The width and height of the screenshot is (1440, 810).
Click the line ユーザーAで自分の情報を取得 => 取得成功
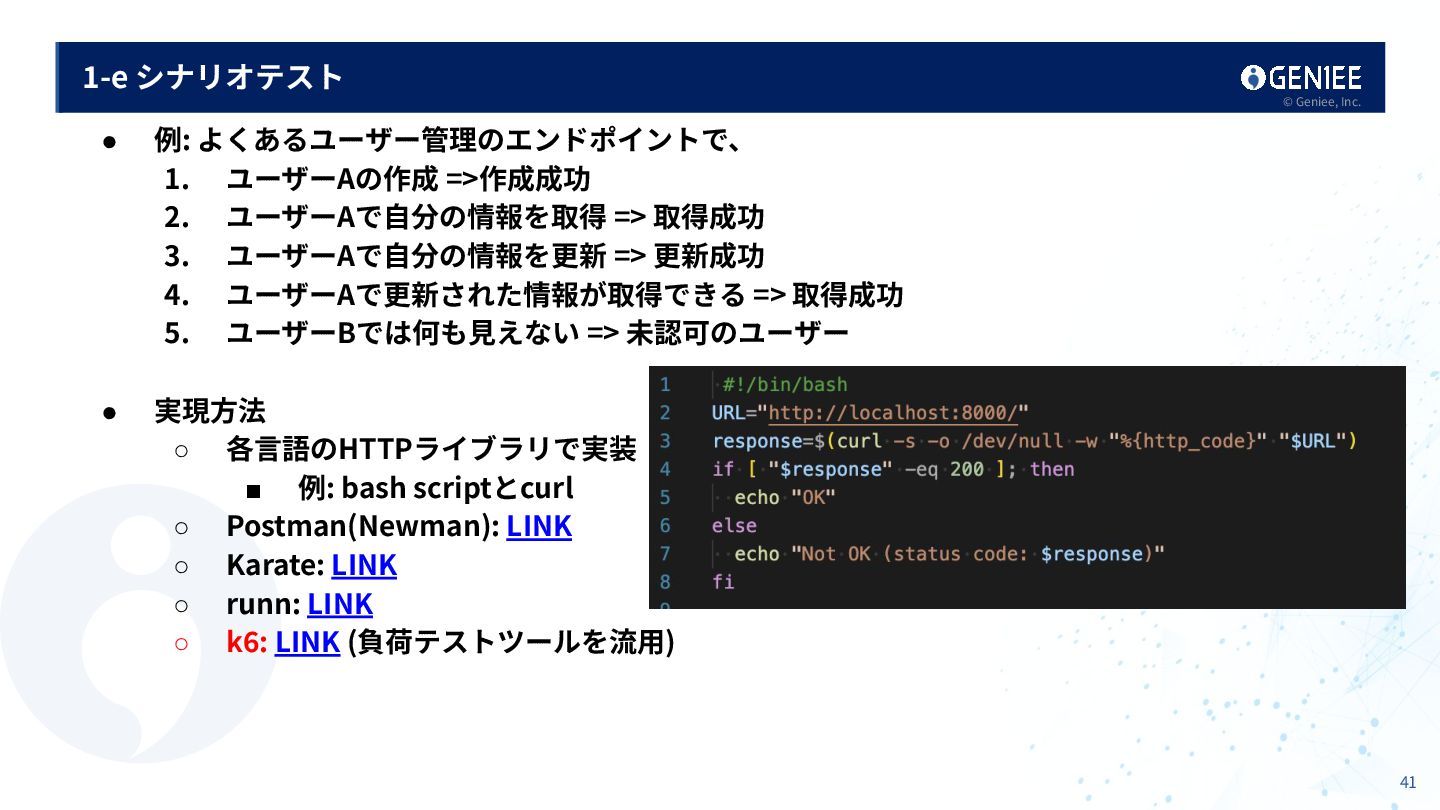click(495, 217)
